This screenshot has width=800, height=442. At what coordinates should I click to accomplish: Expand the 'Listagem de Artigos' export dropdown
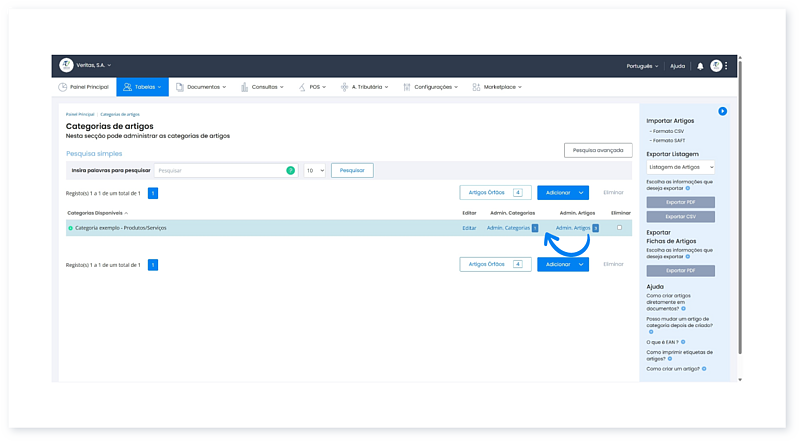[680, 167]
